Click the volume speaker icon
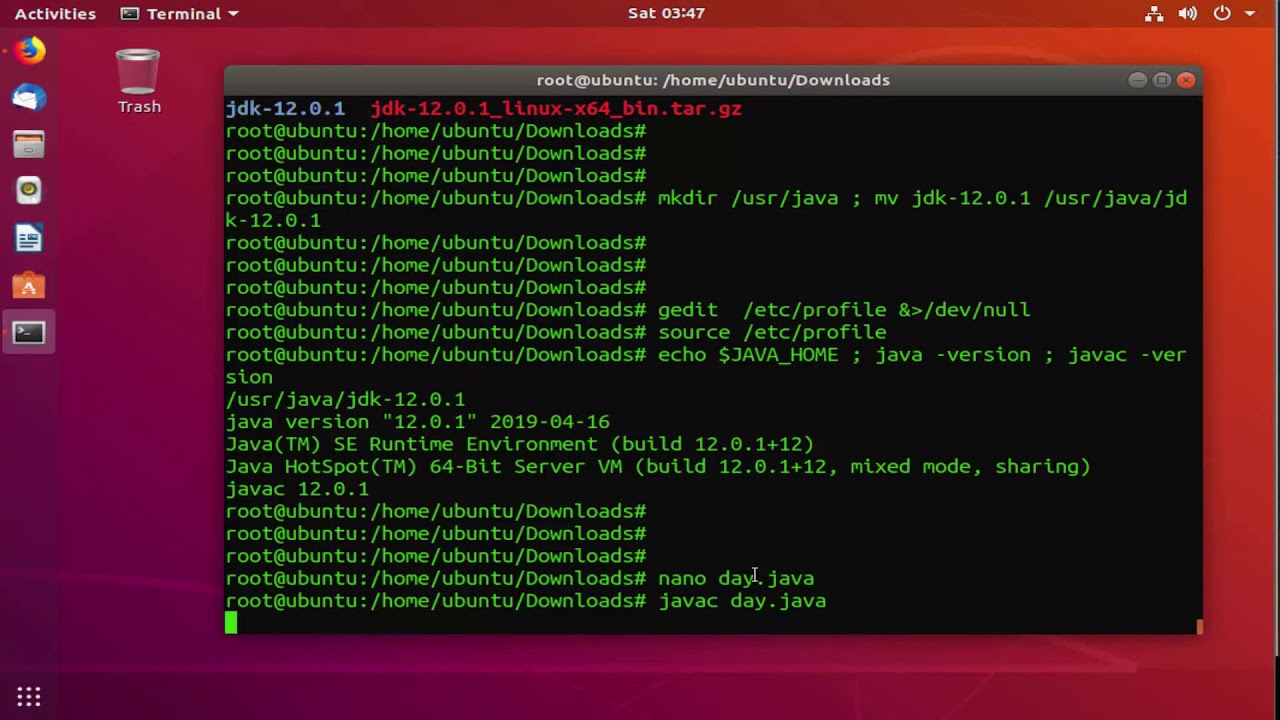The width and height of the screenshot is (1280, 720). pyautogui.click(x=1188, y=14)
